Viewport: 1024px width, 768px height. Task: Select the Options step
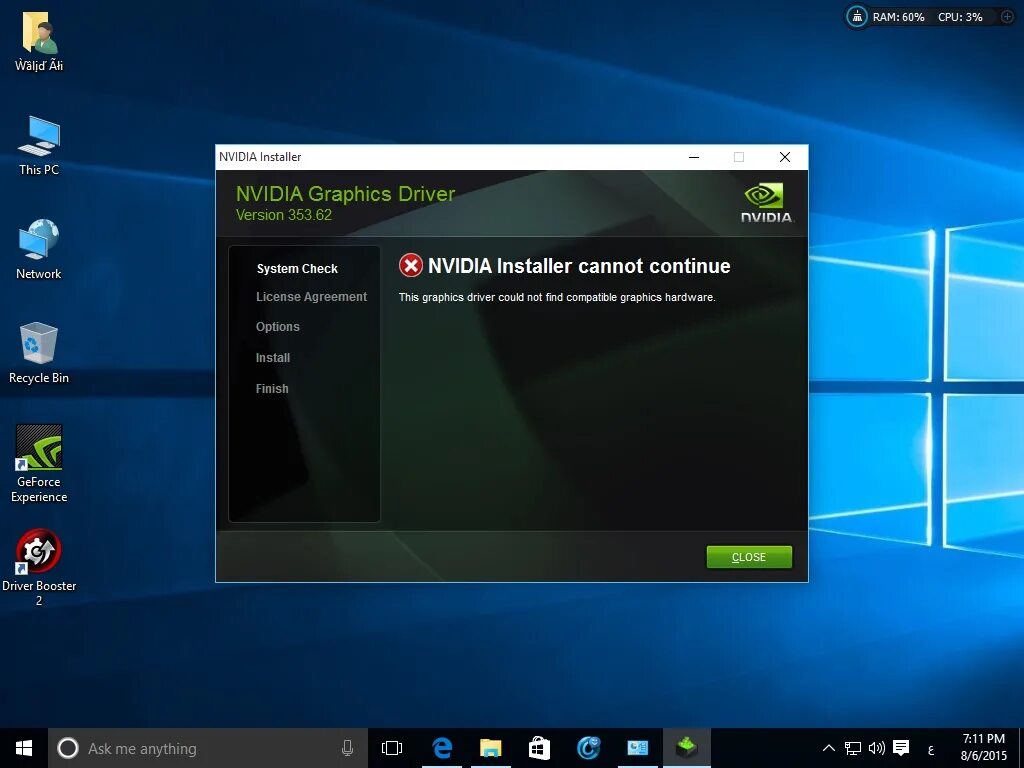(278, 327)
